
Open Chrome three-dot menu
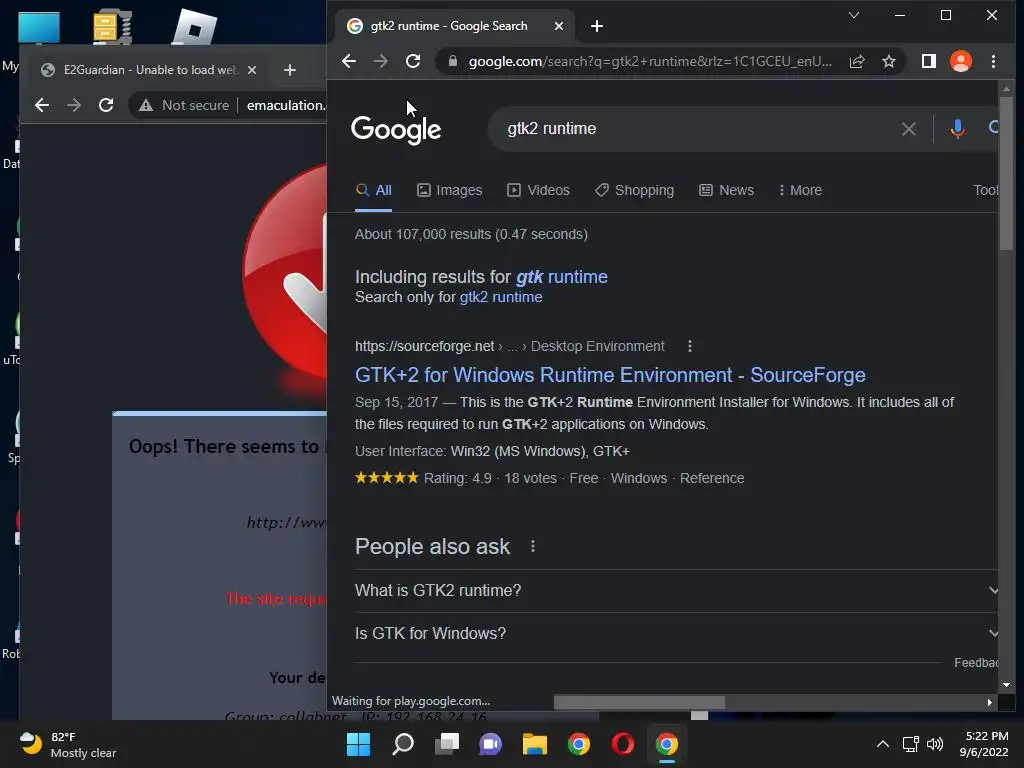(x=993, y=61)
